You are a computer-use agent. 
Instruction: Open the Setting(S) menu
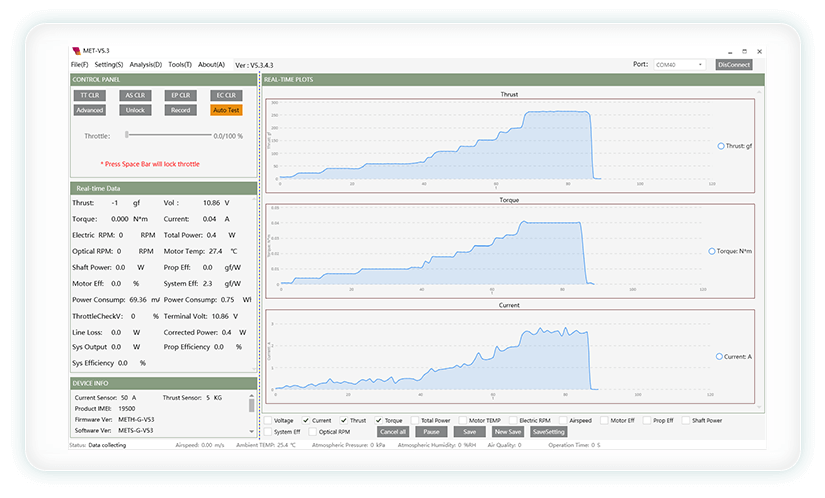[x=109, y=65]
